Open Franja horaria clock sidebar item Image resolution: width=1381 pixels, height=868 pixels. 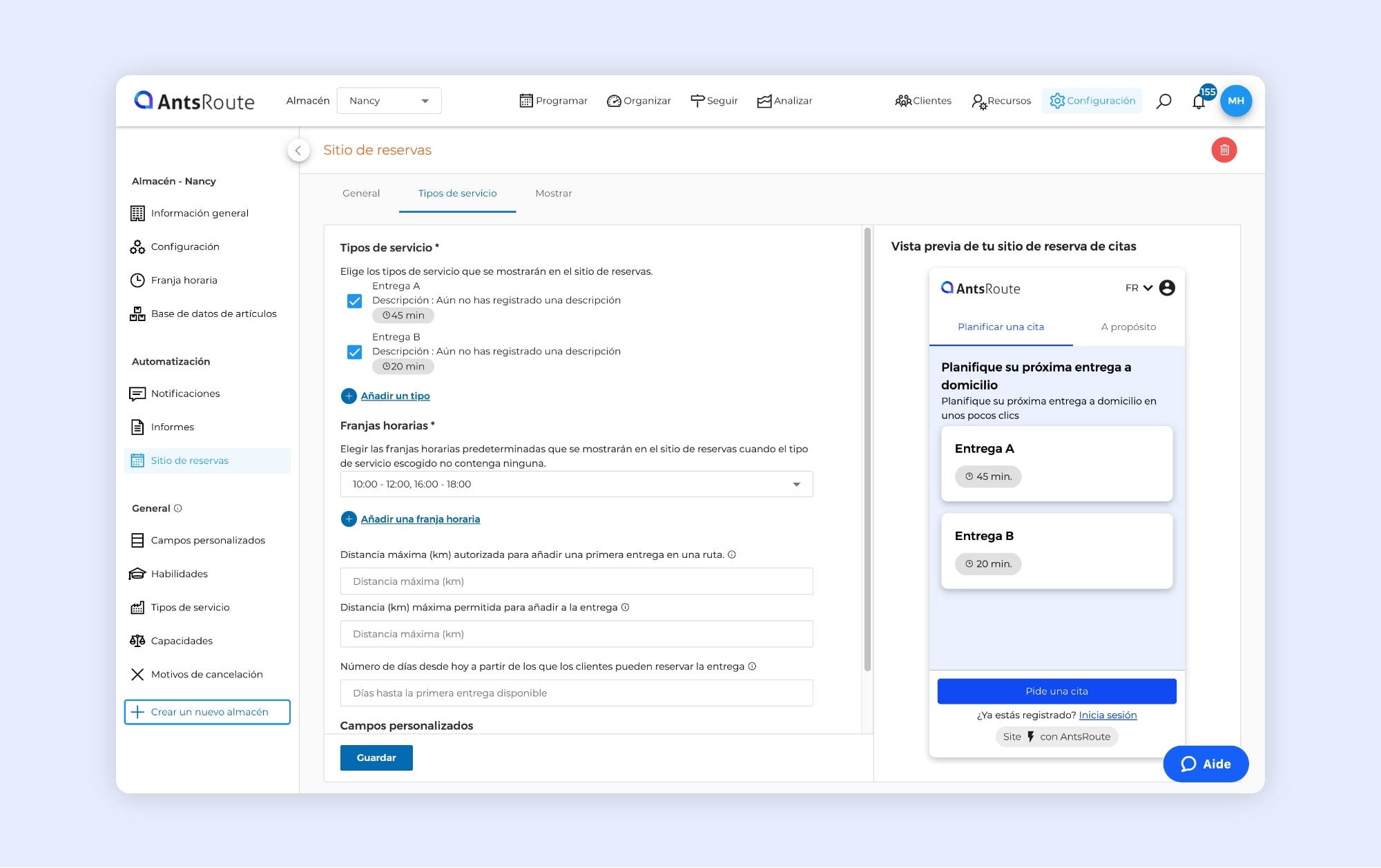[184, 280]
